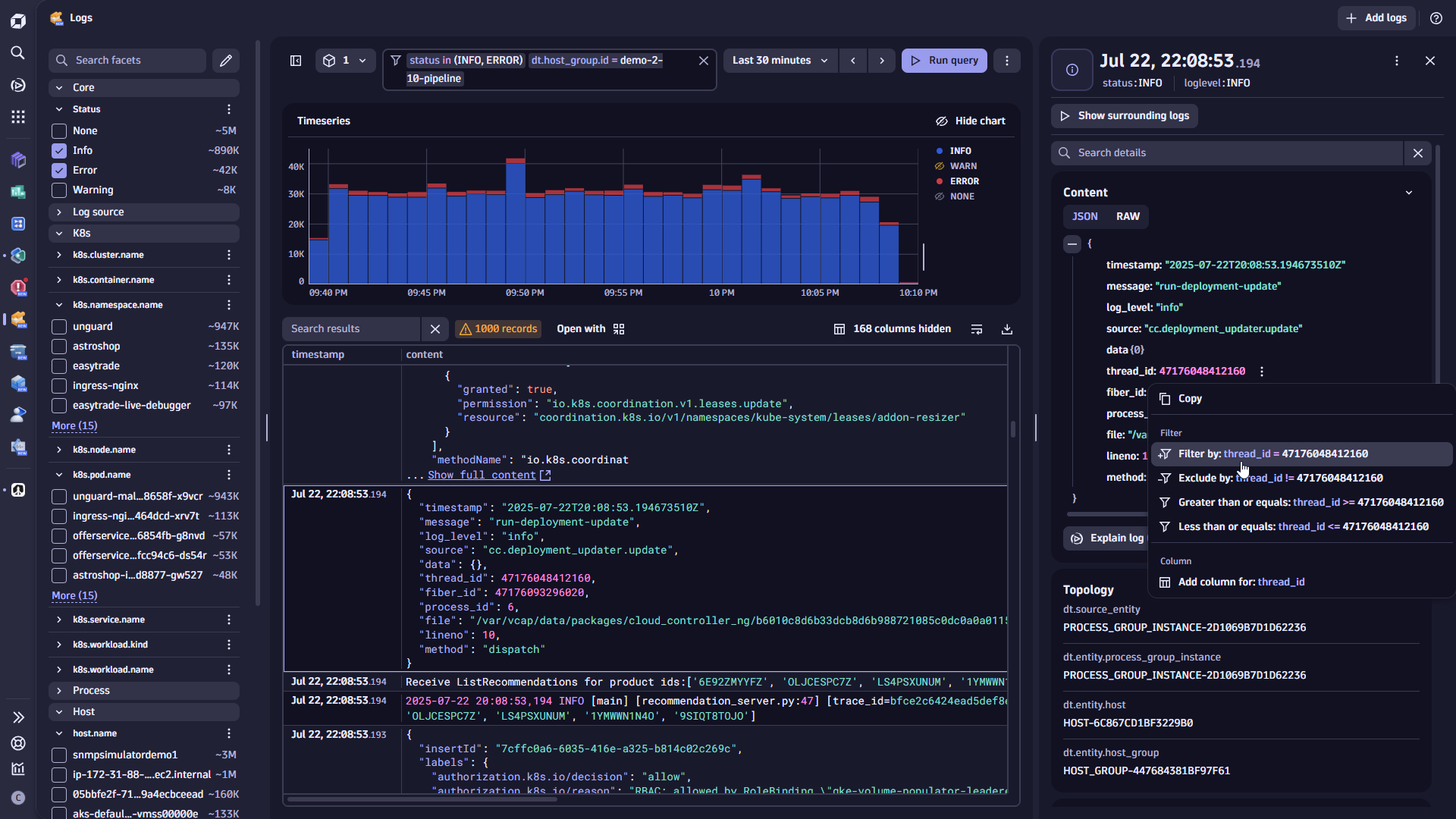Open Search in the left app sidebar

click(x=18, y=53)
